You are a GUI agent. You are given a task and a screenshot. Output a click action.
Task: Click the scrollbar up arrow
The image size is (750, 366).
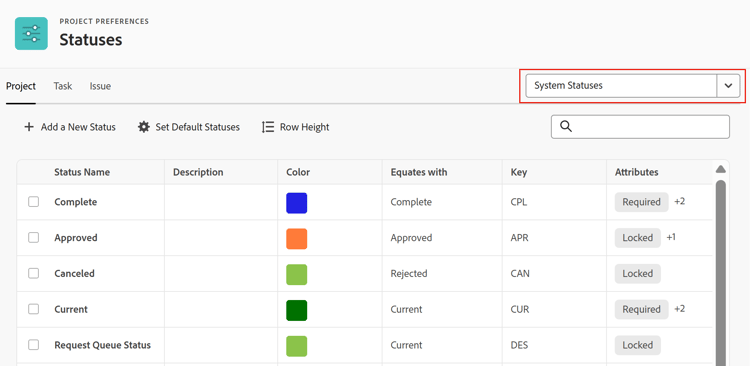pos(721,169)
